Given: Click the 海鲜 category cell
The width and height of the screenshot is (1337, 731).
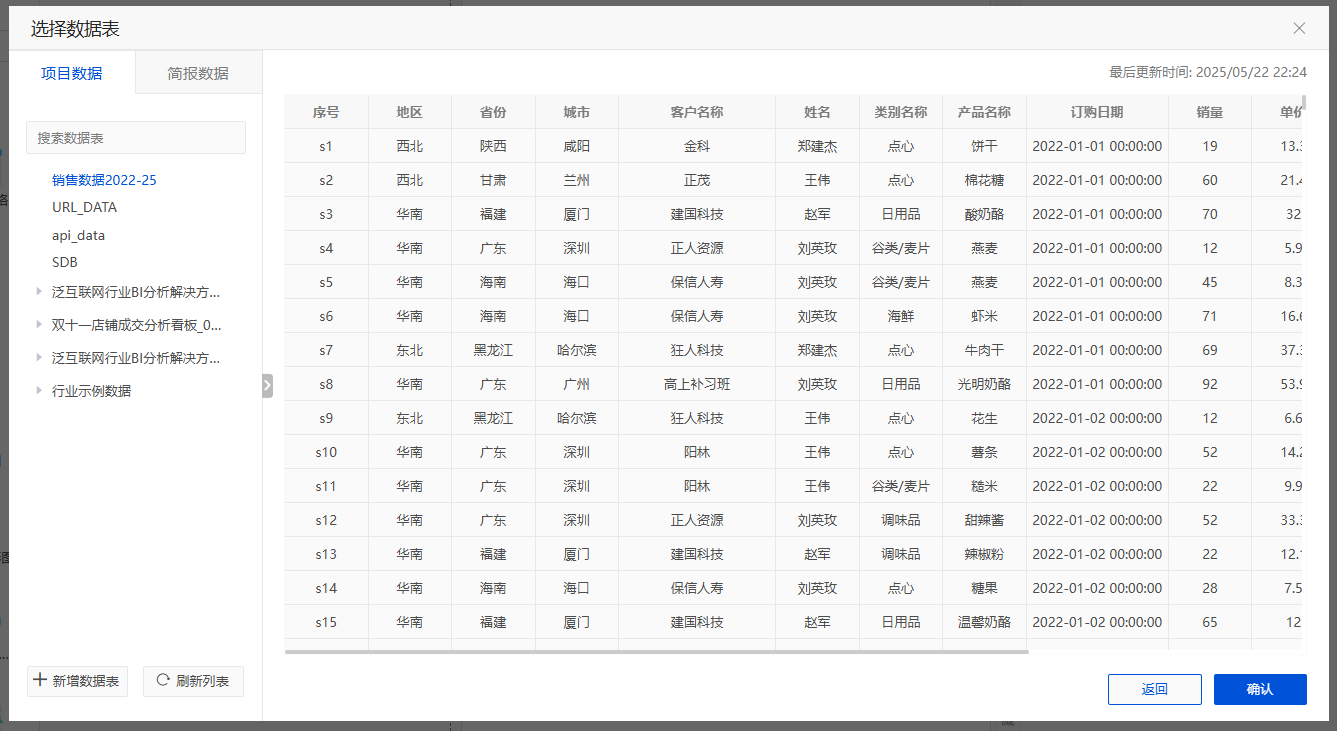Looking at the screenshot, I should pos(901,316).
